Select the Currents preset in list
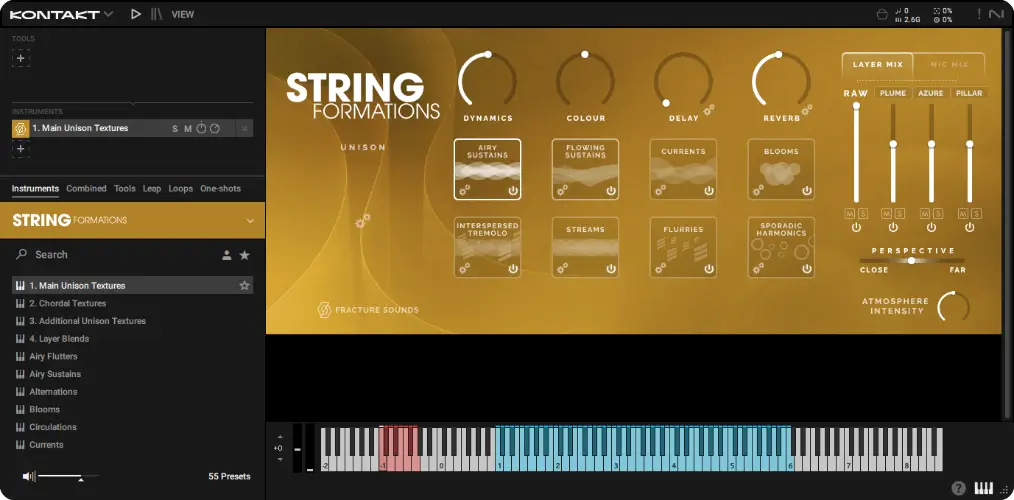This screenshot has height=500, width=1014. tap(132, 444)
